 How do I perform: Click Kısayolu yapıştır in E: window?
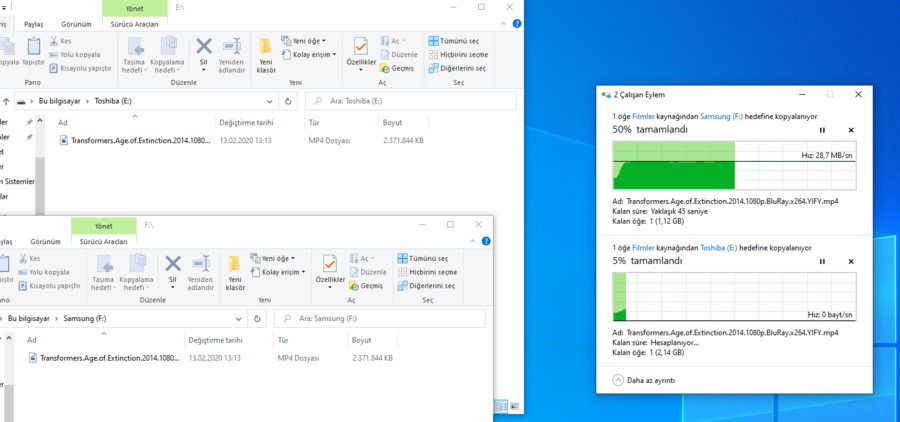click(x=80, y=68)
